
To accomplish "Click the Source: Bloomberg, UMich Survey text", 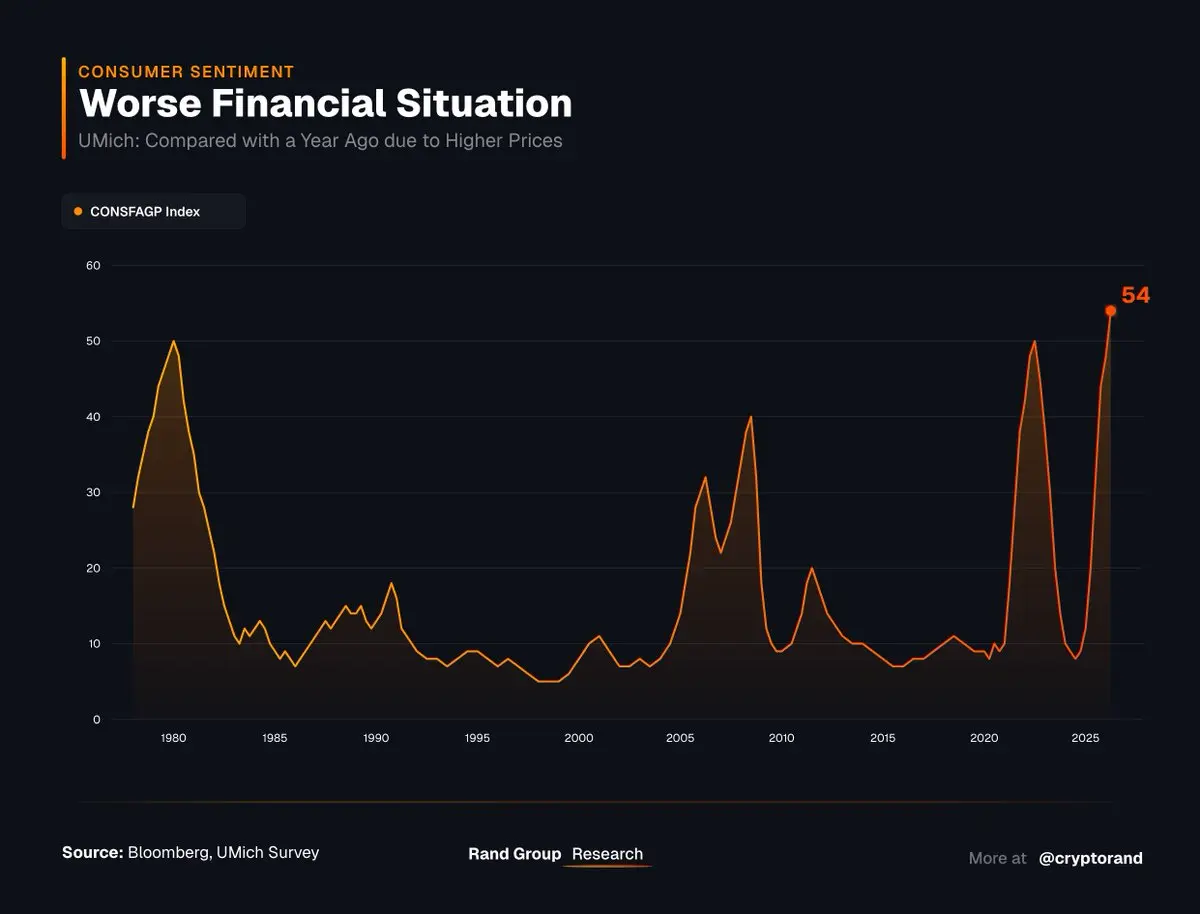I will coord(191,853).
